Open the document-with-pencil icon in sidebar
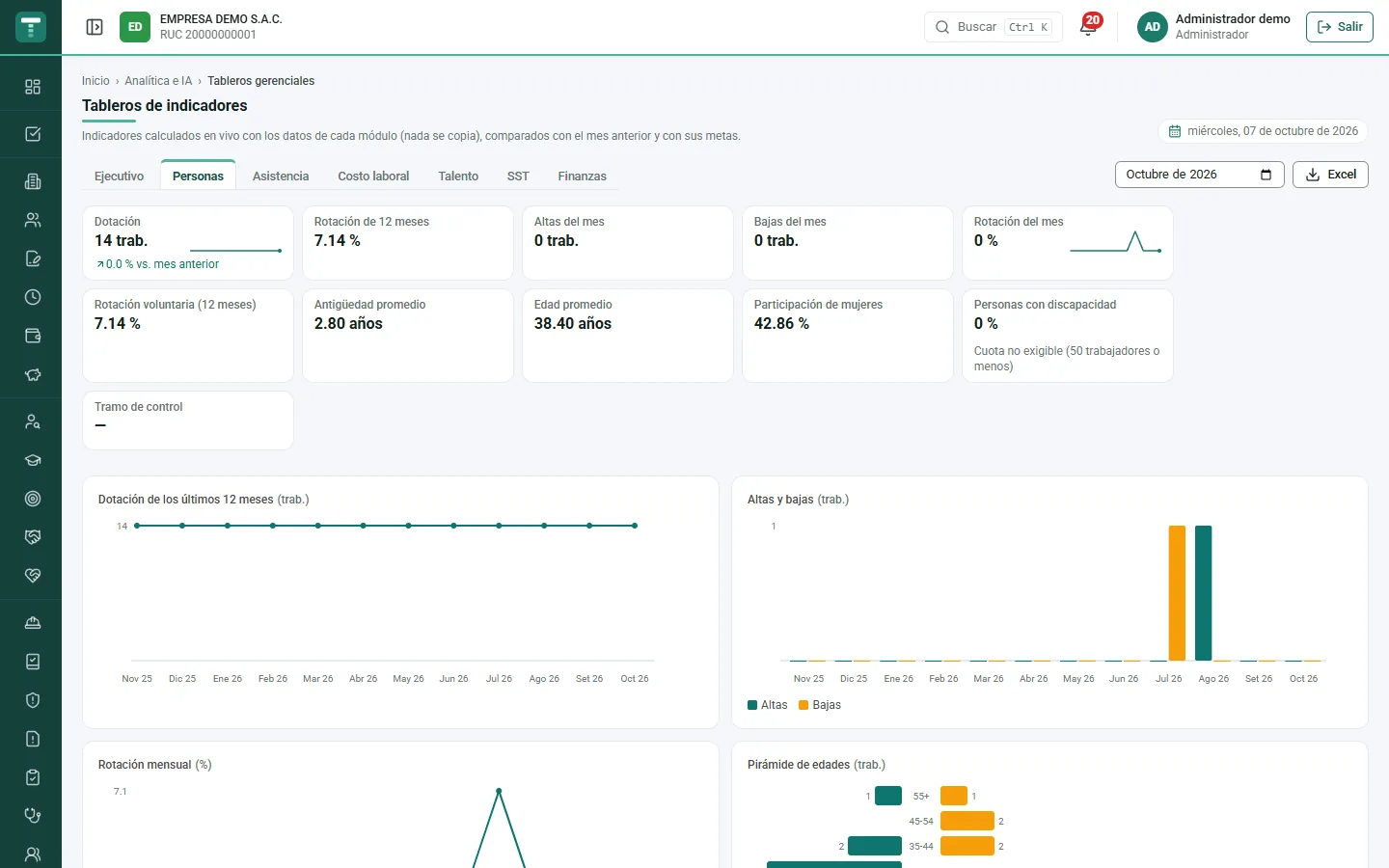The image size is (1389, 868). pyautogui.click(x=33, y=258)
